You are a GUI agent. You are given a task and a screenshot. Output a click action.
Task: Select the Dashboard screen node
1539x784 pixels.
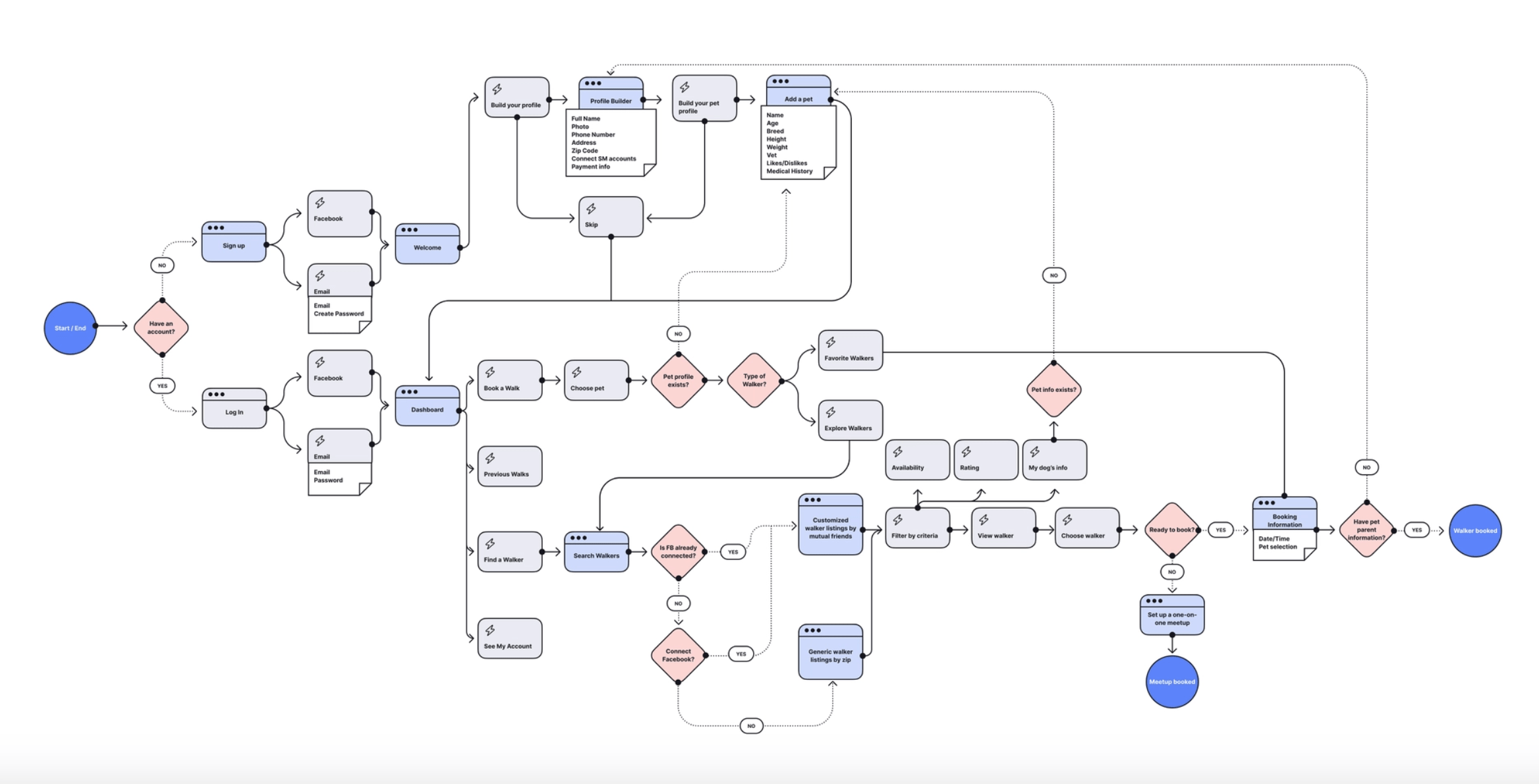coord(428,406)
